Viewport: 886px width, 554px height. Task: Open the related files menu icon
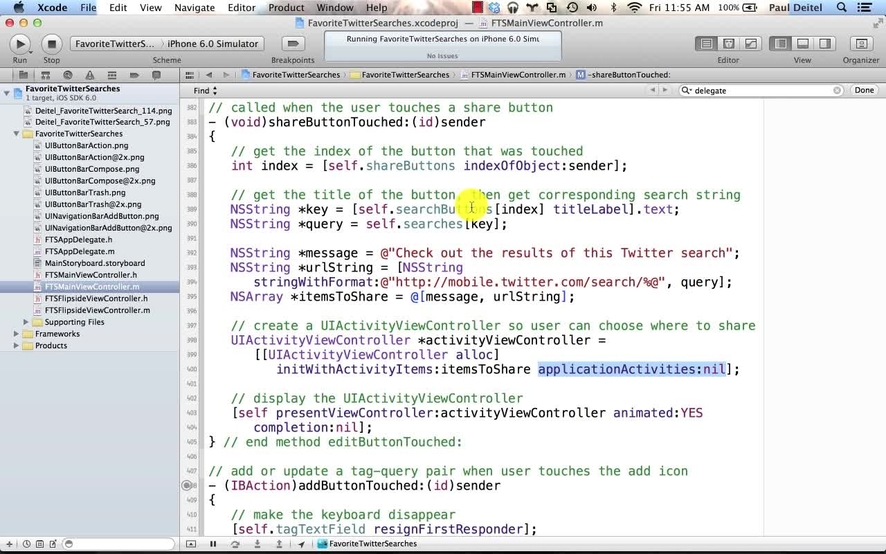(x=190, y=75)
